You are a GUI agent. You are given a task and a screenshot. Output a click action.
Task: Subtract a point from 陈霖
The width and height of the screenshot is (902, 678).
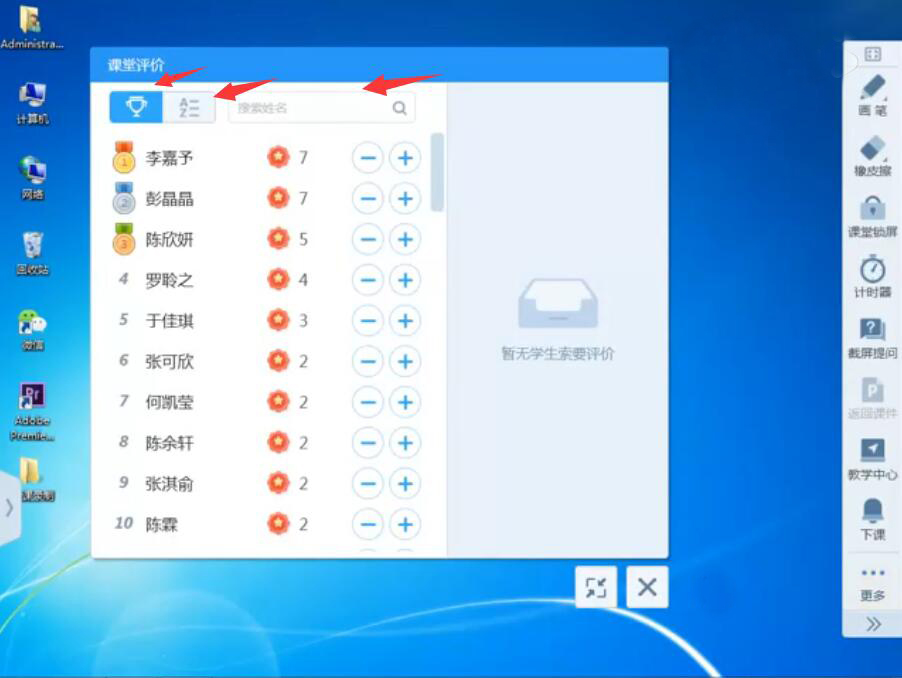pyautogui.click(x=368, y=524)
